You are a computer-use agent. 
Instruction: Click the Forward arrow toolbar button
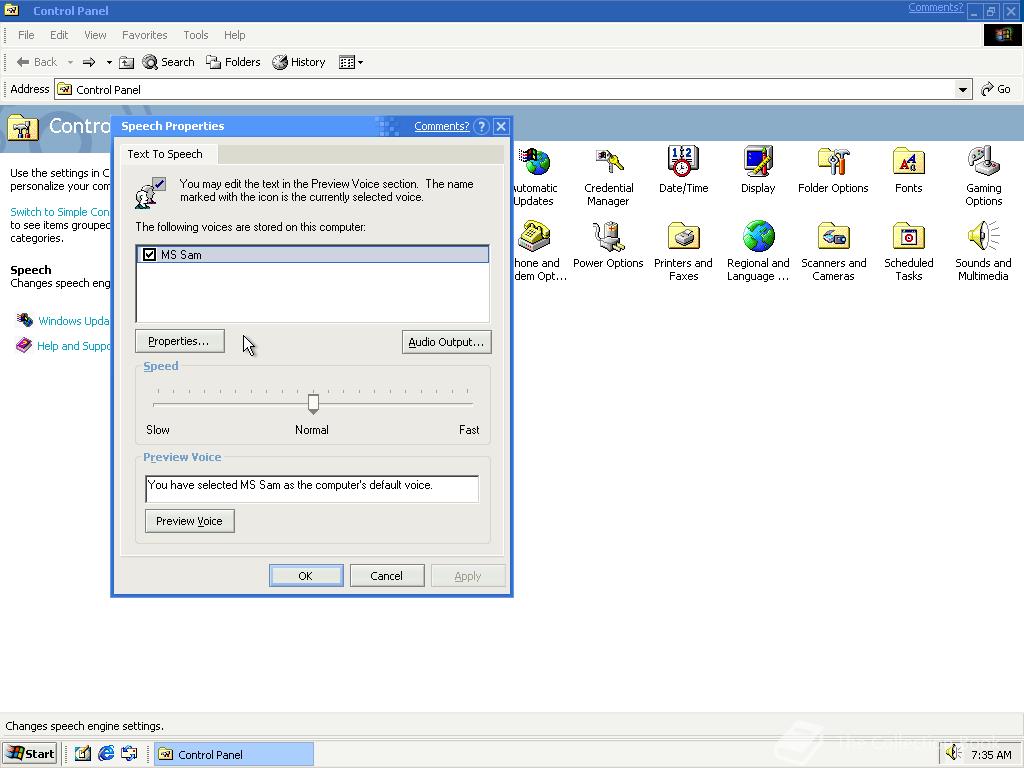(x=89, y=62)
